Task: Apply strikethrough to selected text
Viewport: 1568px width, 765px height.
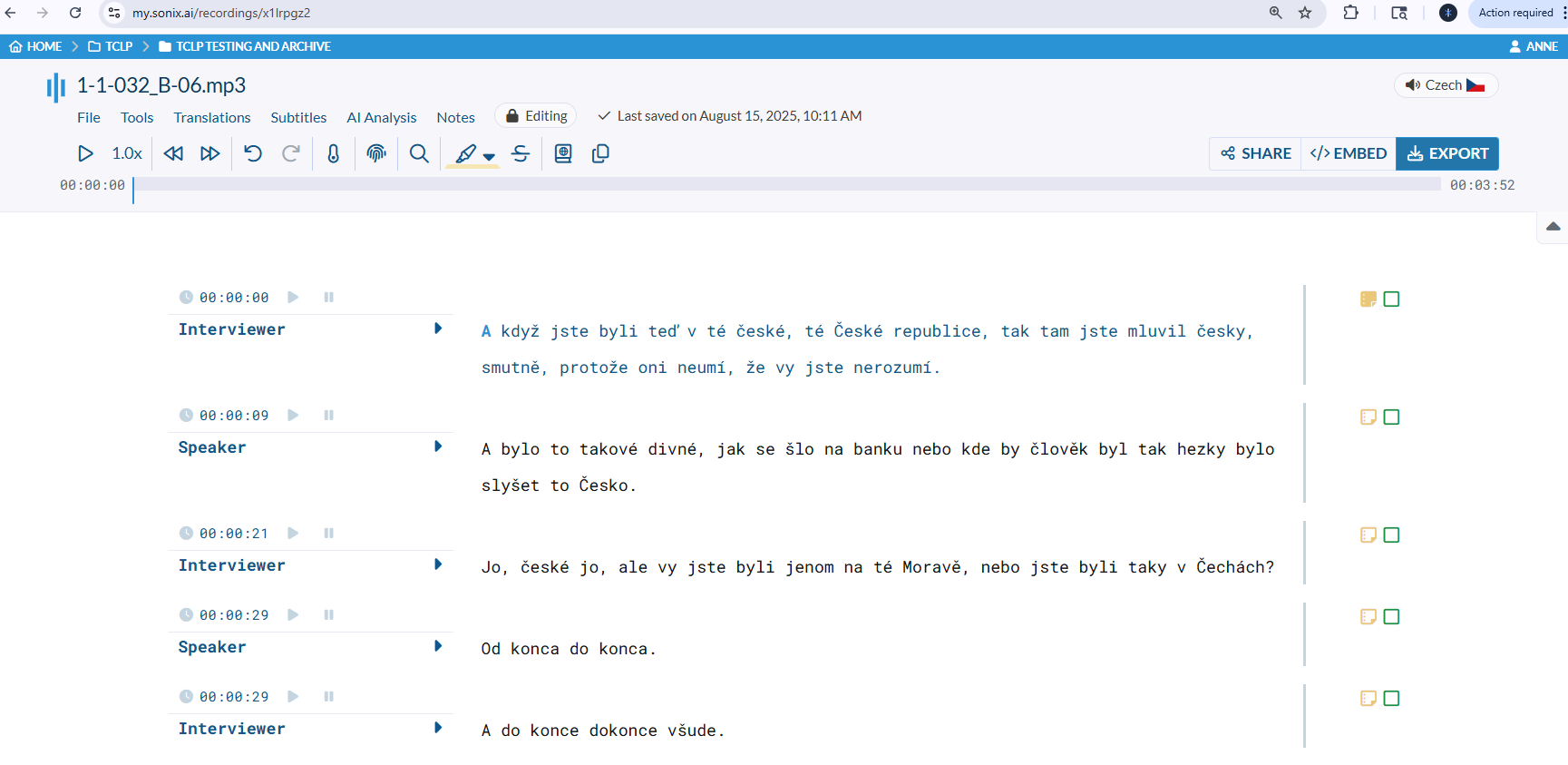Action: [521, 153]
